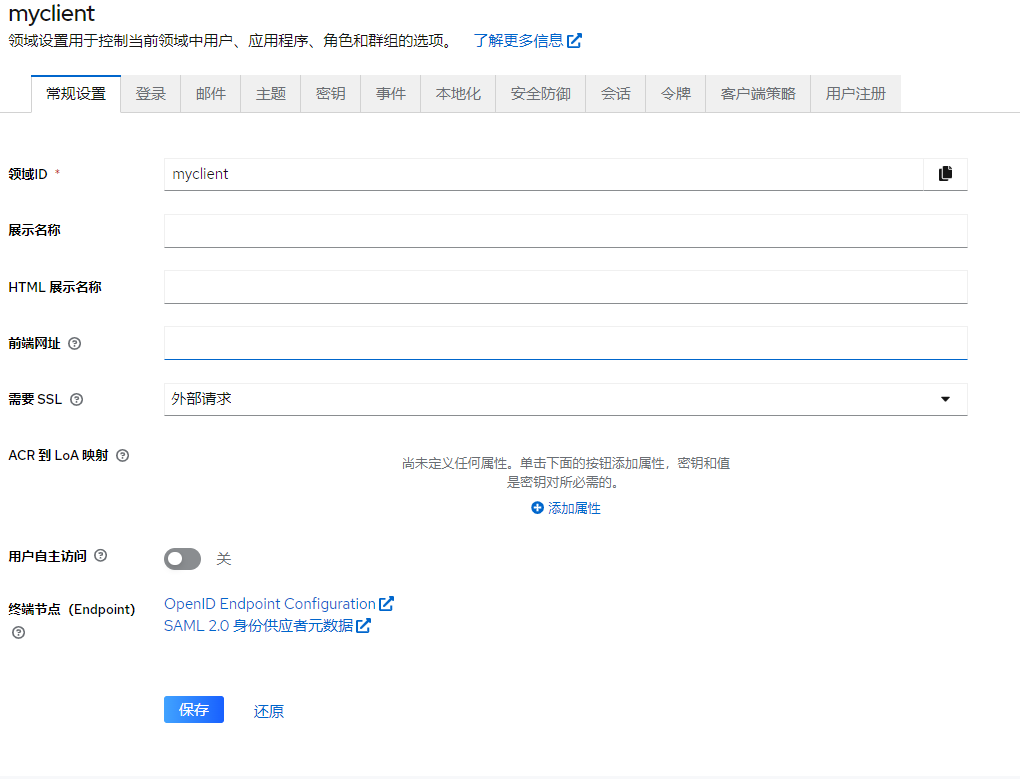Screen dimensions: 1020x779
Task: Click the 还原 button
Action: tap(269, 711)
